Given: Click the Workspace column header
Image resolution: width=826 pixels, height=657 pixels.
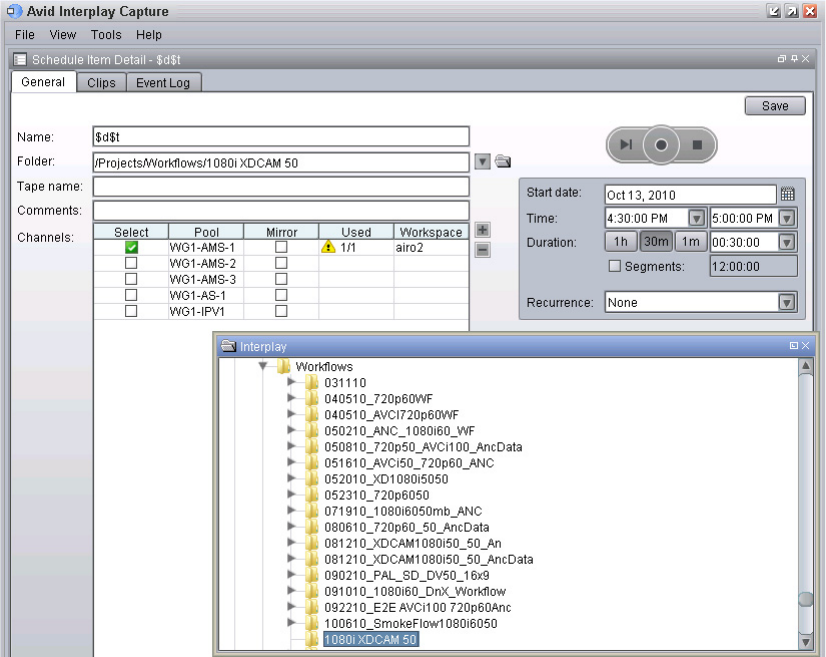Looking at the screenshot, I should (x=431, y=232).
